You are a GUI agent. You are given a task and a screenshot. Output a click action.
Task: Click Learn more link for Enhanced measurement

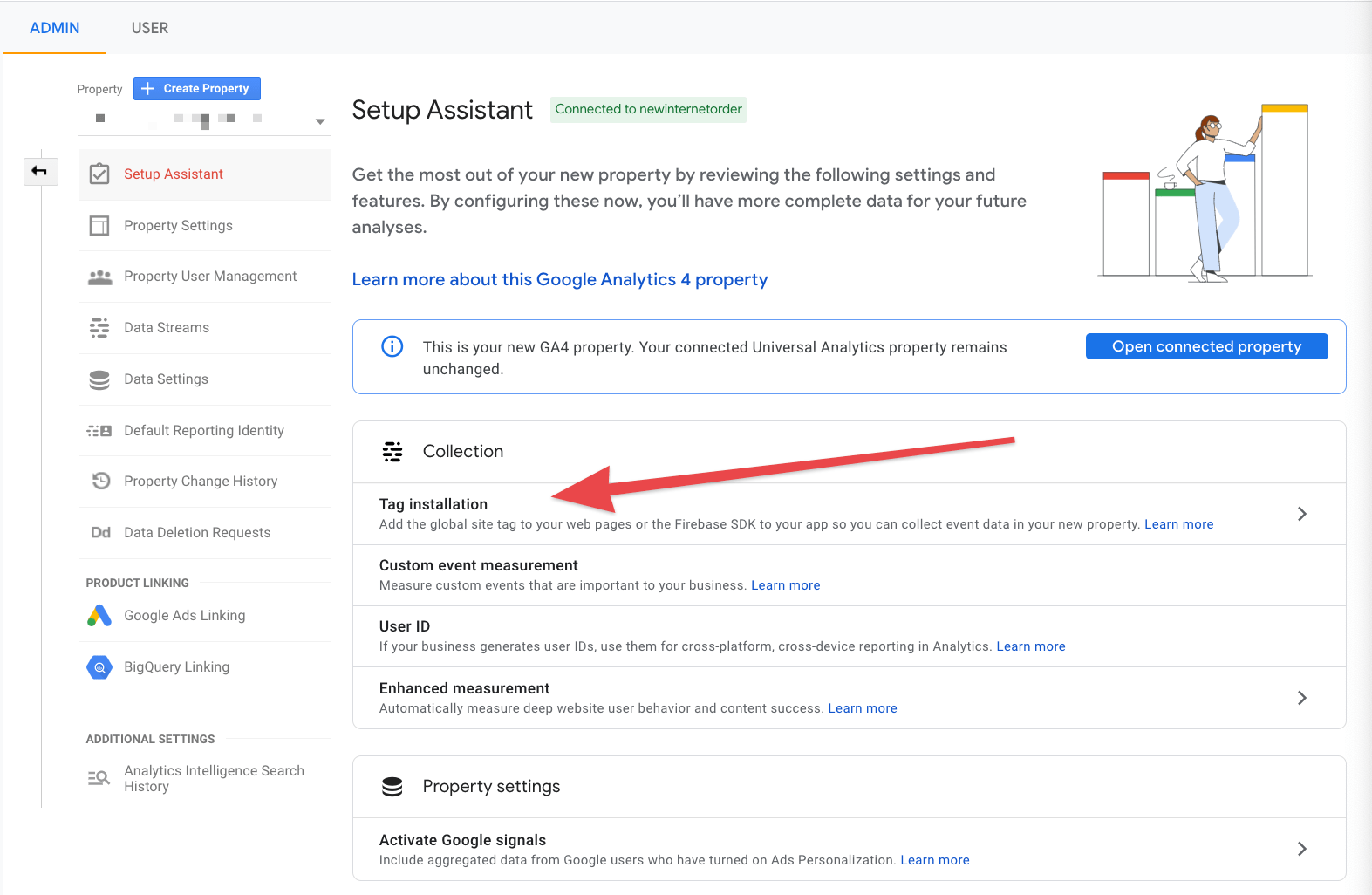(863, 708)
